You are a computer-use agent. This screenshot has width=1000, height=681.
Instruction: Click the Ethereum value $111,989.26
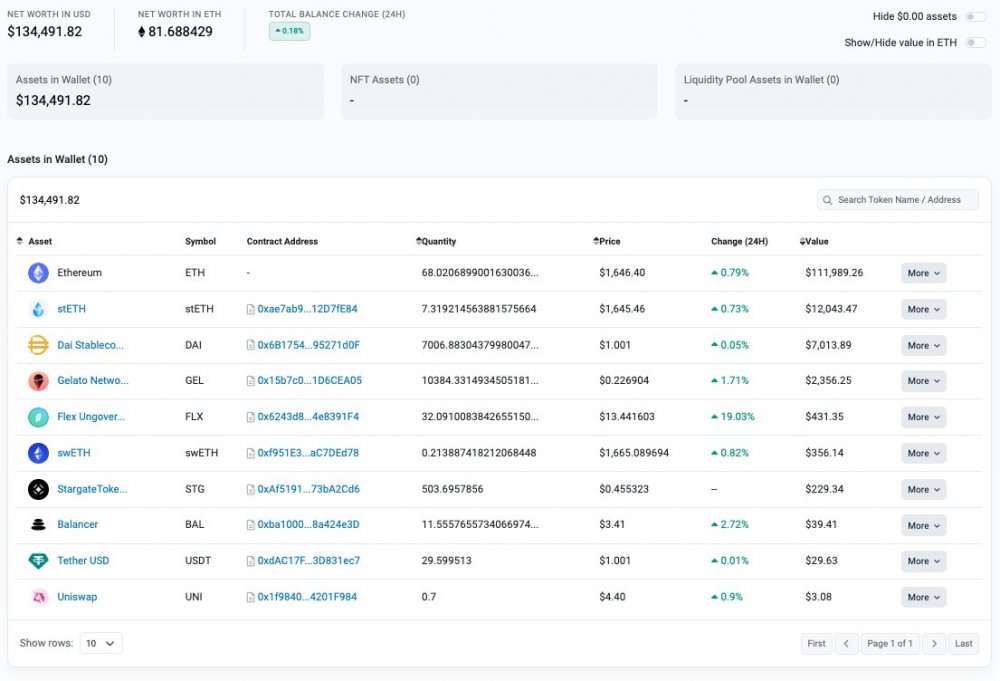(x=834, y=273)
